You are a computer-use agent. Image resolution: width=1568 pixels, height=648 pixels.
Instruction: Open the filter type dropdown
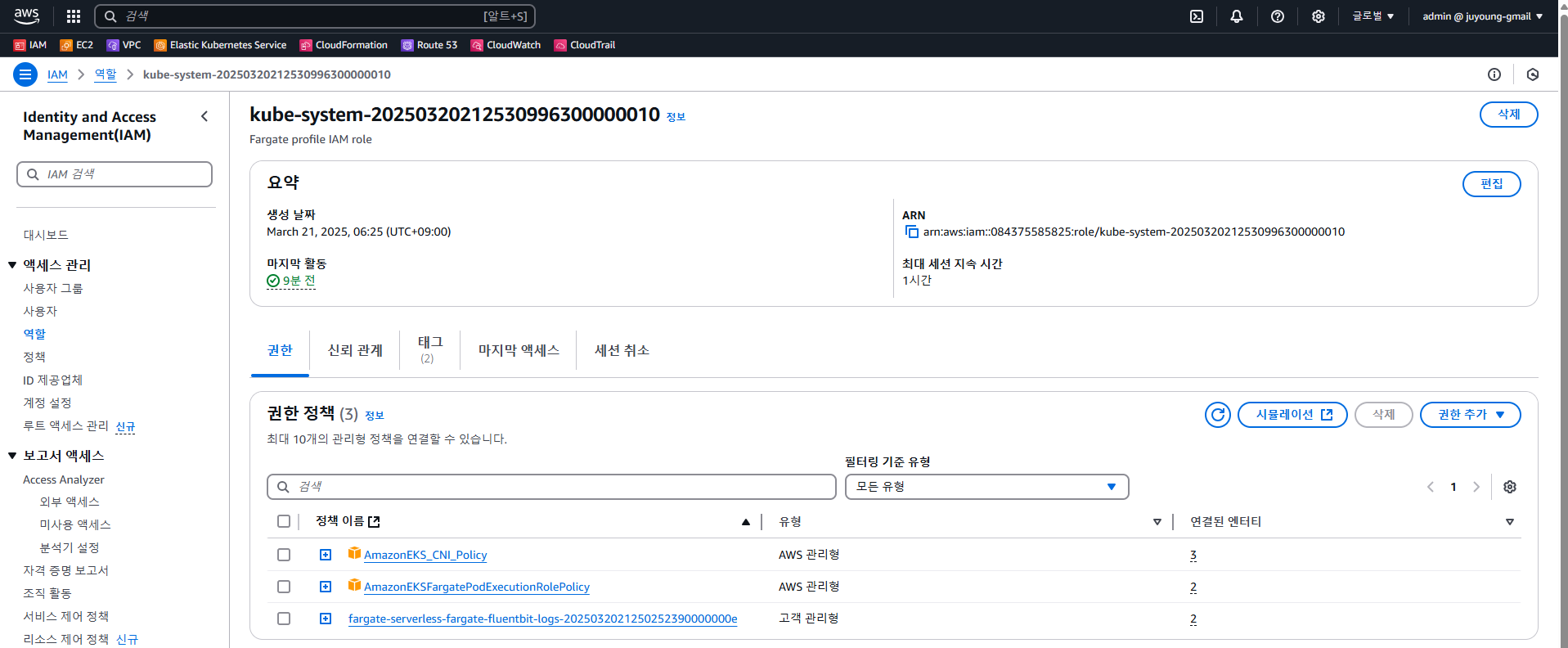986,487
